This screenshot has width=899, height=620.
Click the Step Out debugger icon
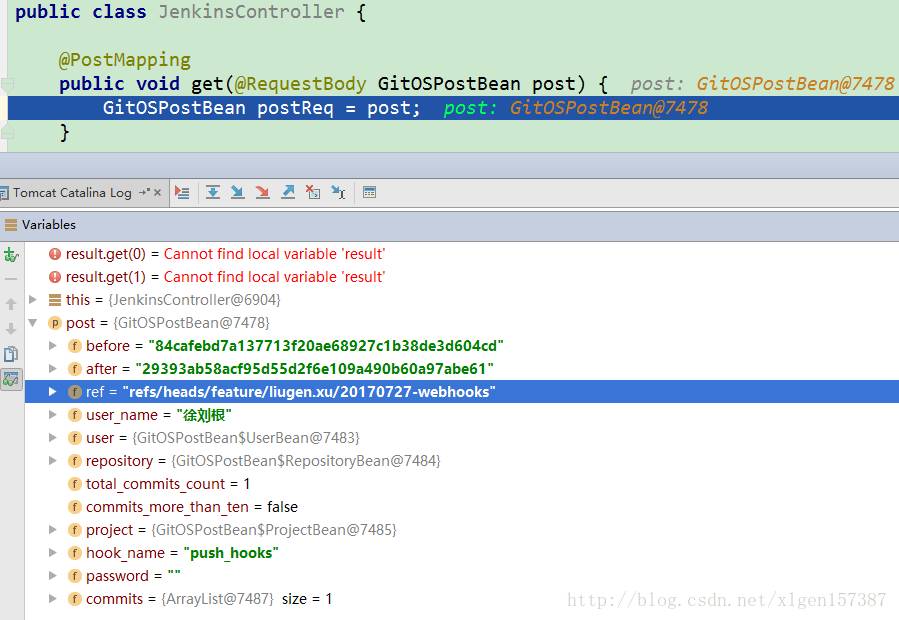coord(288,193)
